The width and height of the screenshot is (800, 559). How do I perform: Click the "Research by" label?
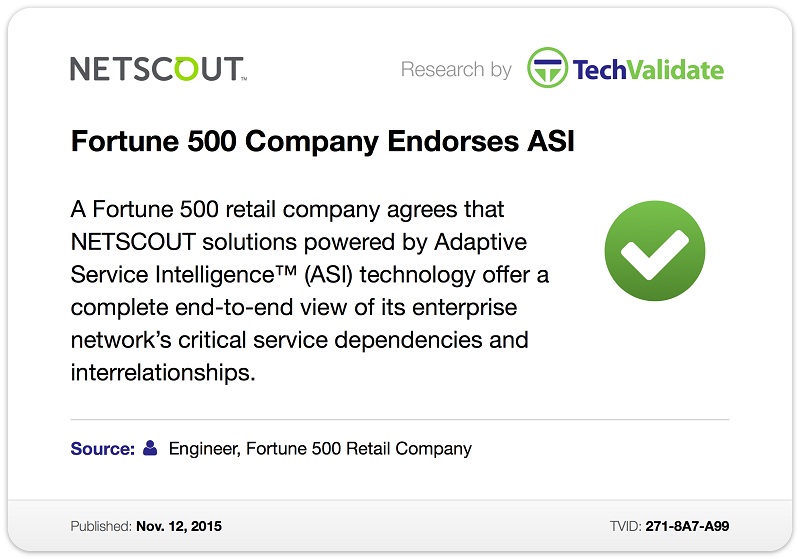pos(456,69)
